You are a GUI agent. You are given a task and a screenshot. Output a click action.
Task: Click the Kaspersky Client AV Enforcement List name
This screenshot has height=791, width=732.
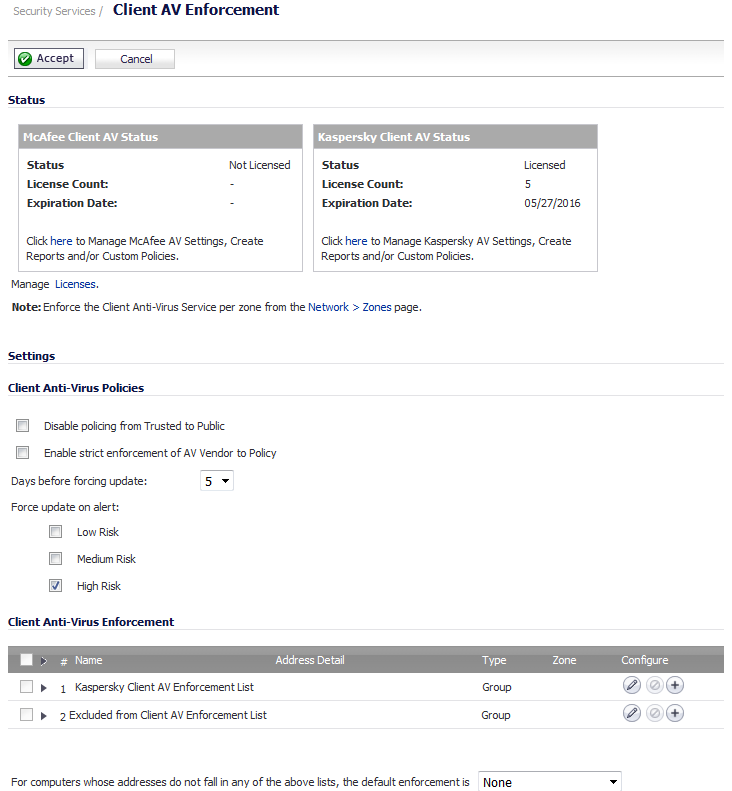(164, 687)
